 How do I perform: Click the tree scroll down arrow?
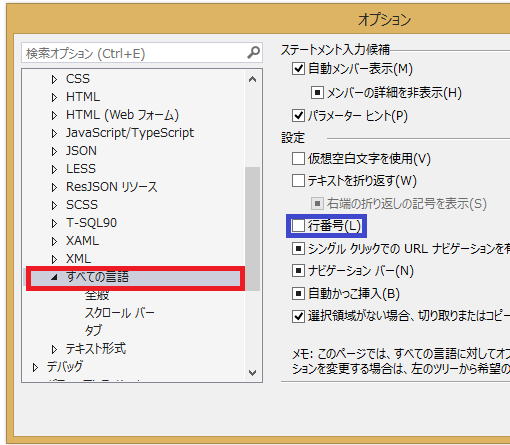click(252, 372)
